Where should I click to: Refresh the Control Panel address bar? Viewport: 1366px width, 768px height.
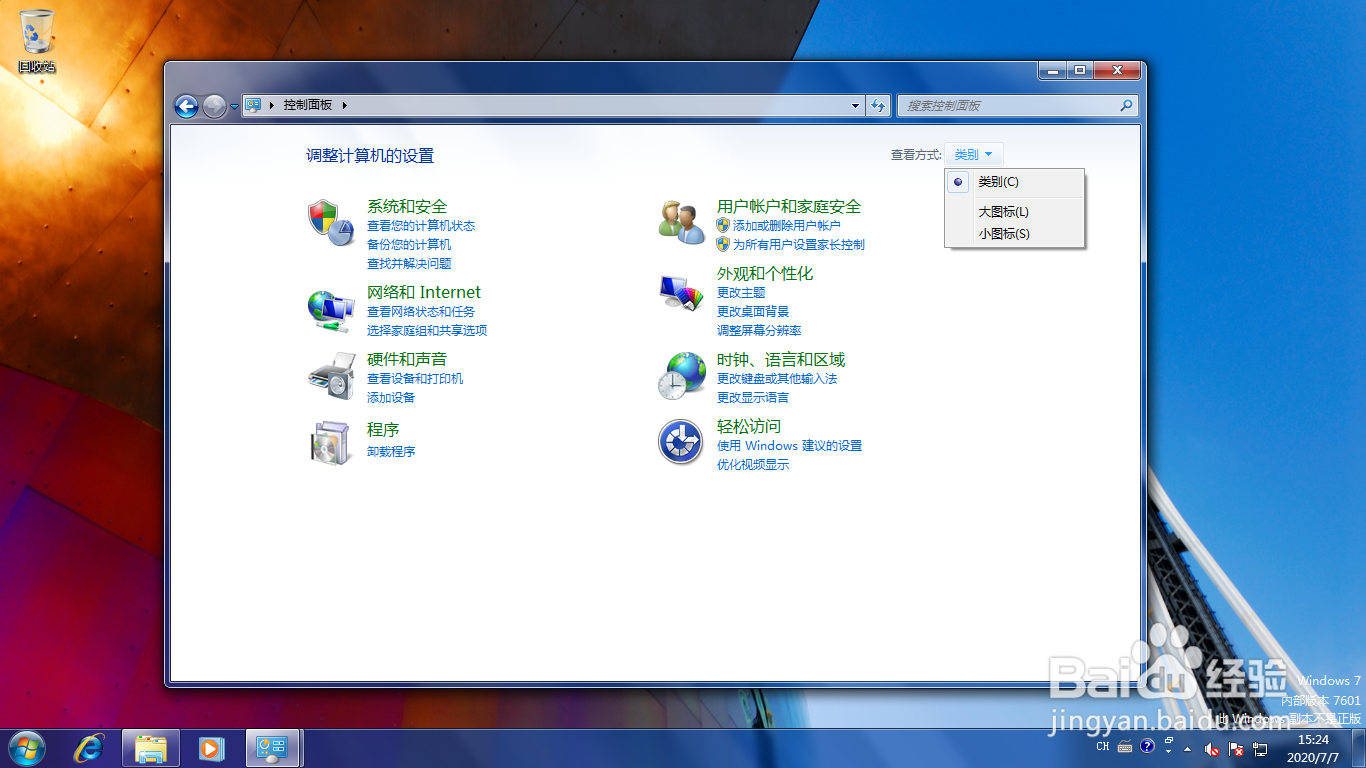point(878,105)
